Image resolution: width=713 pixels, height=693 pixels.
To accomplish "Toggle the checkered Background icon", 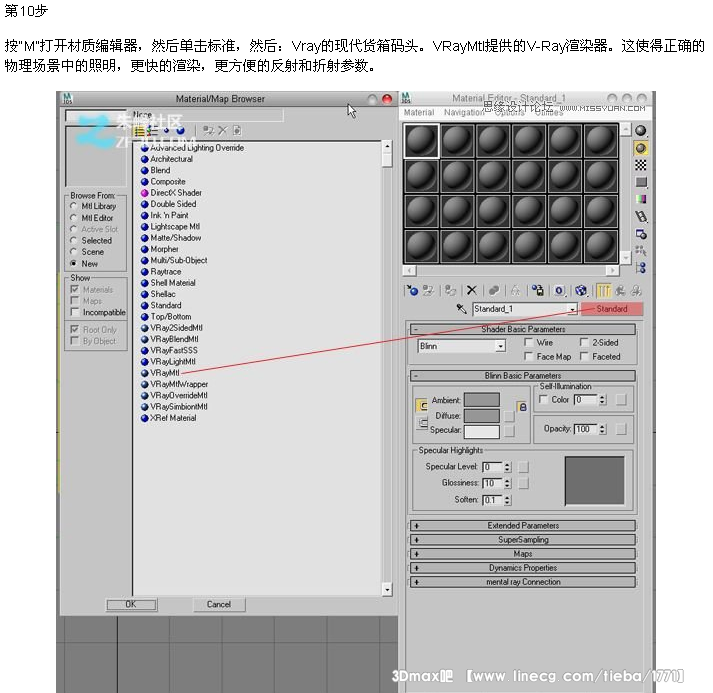I will coord(641,165).
